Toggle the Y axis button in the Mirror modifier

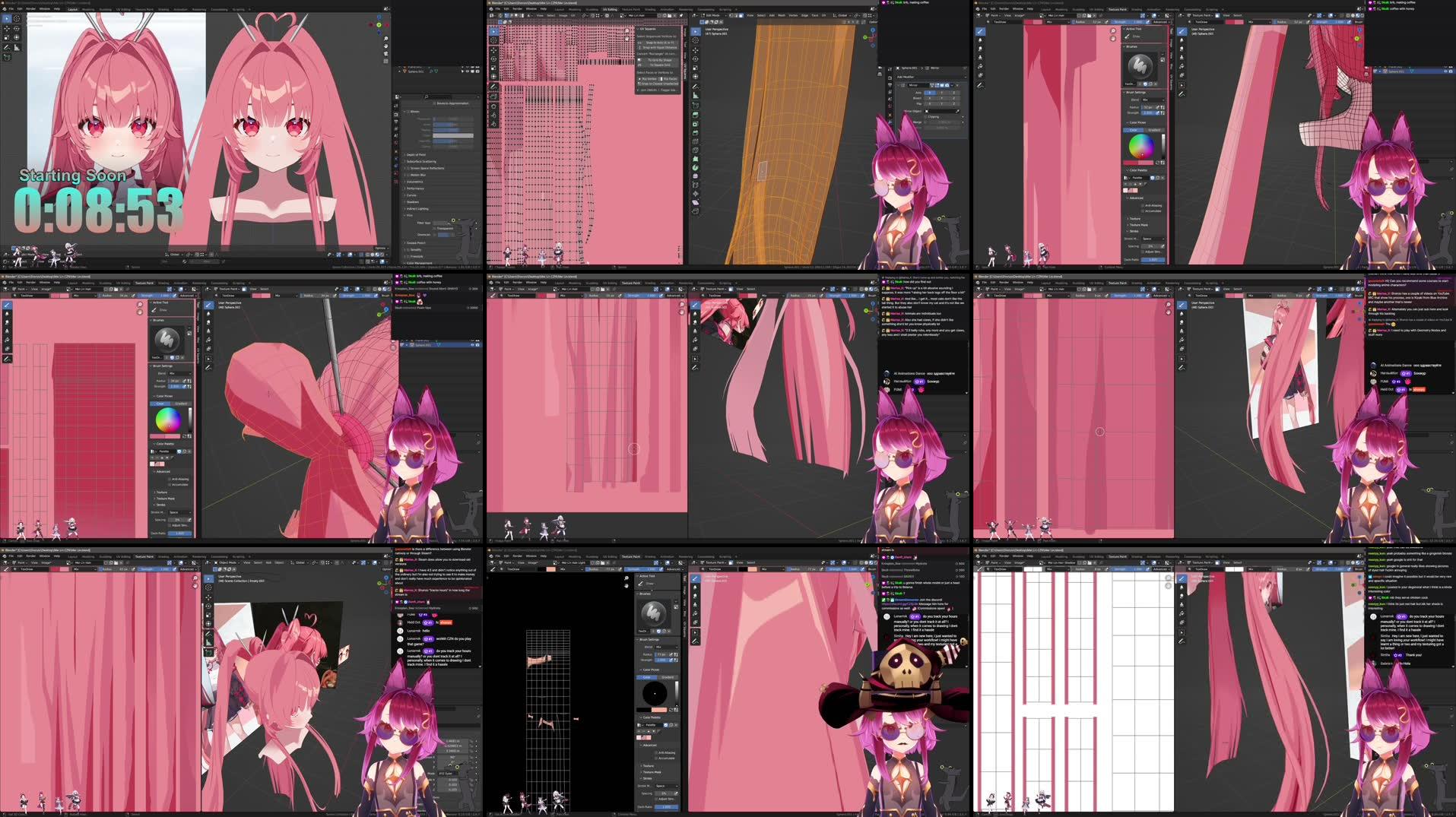tap(941, 93)
